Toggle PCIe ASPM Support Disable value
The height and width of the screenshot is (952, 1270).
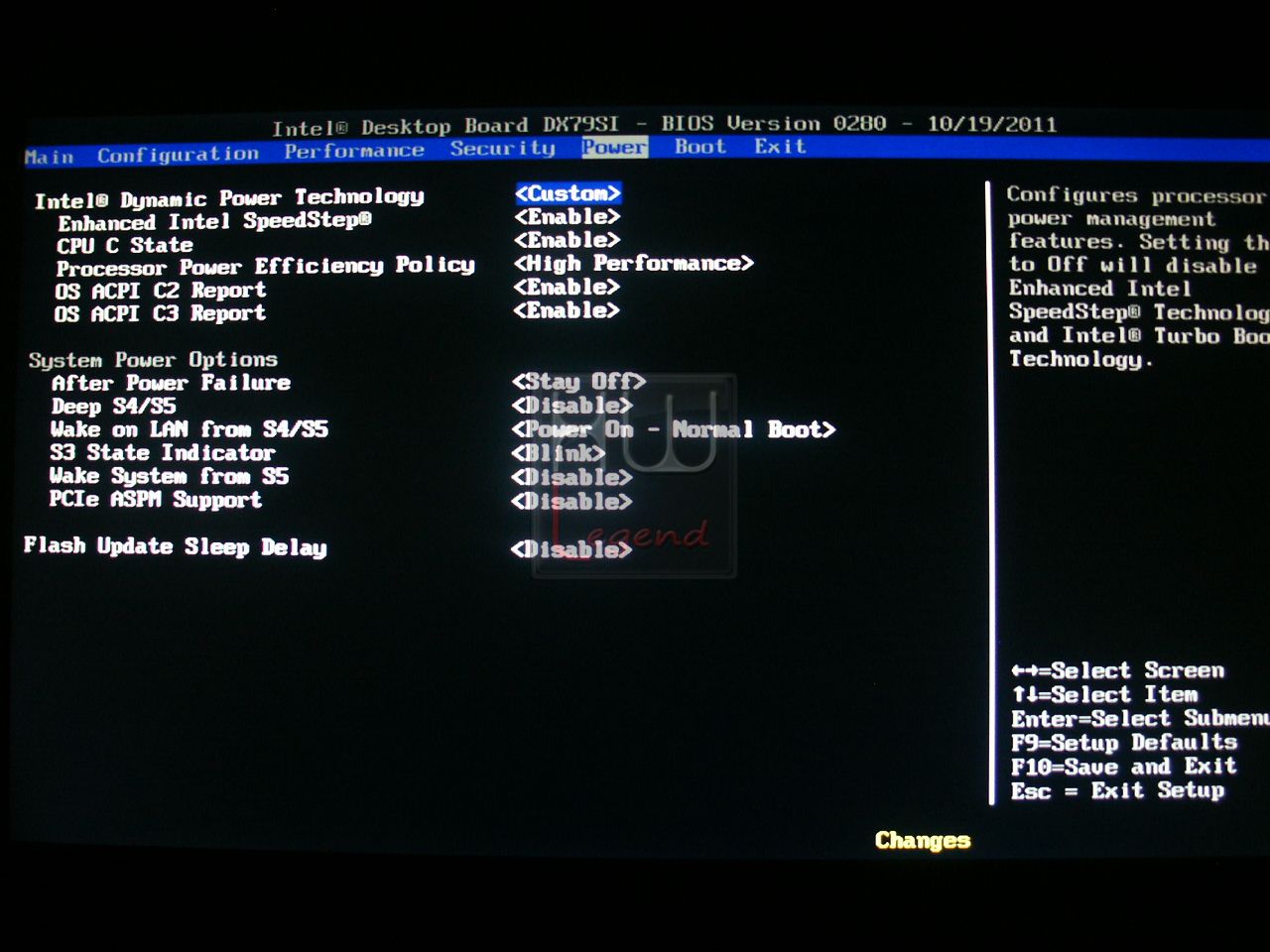click(571, 502)
